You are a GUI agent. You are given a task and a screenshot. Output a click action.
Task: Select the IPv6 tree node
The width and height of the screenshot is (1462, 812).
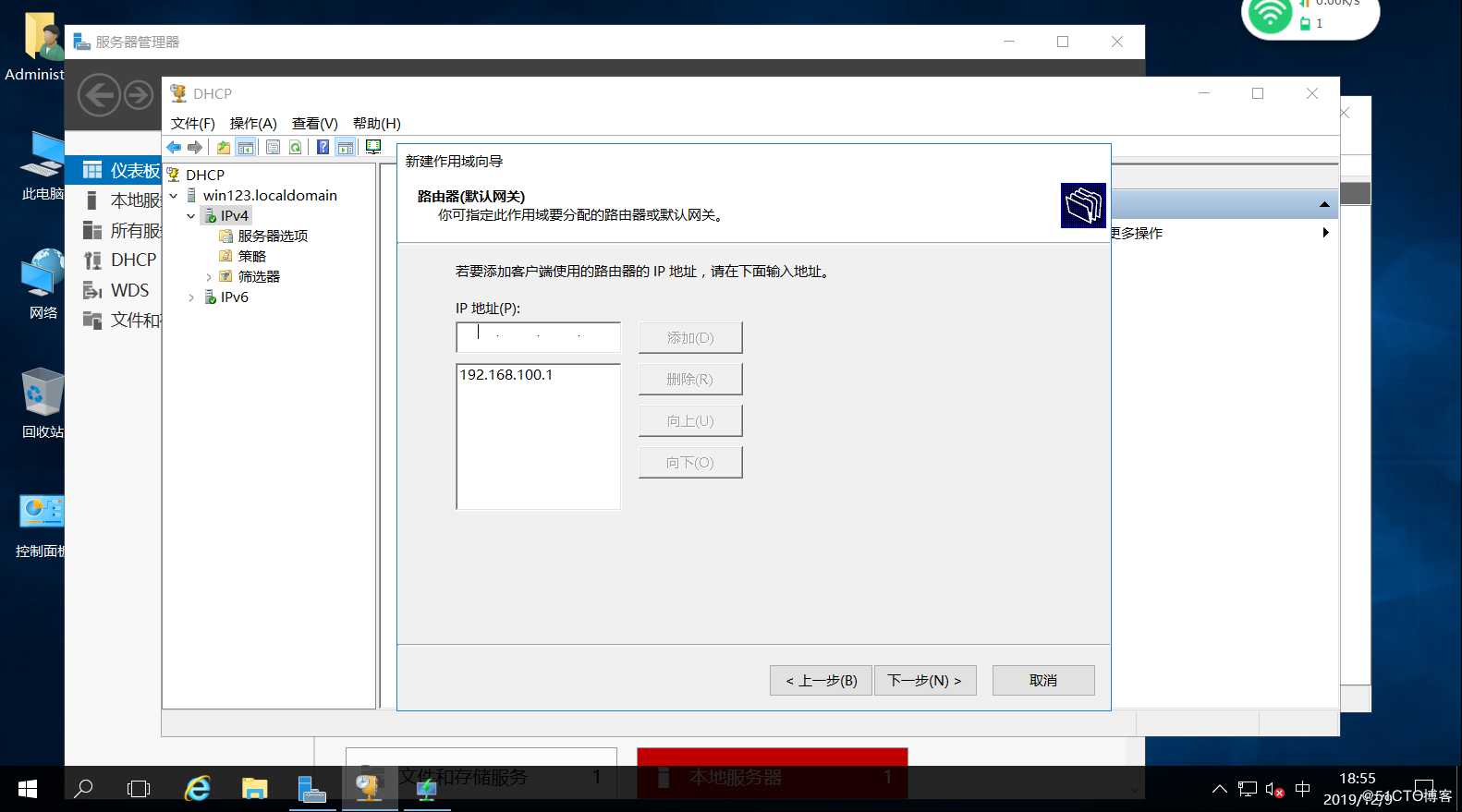coord(234,297)
